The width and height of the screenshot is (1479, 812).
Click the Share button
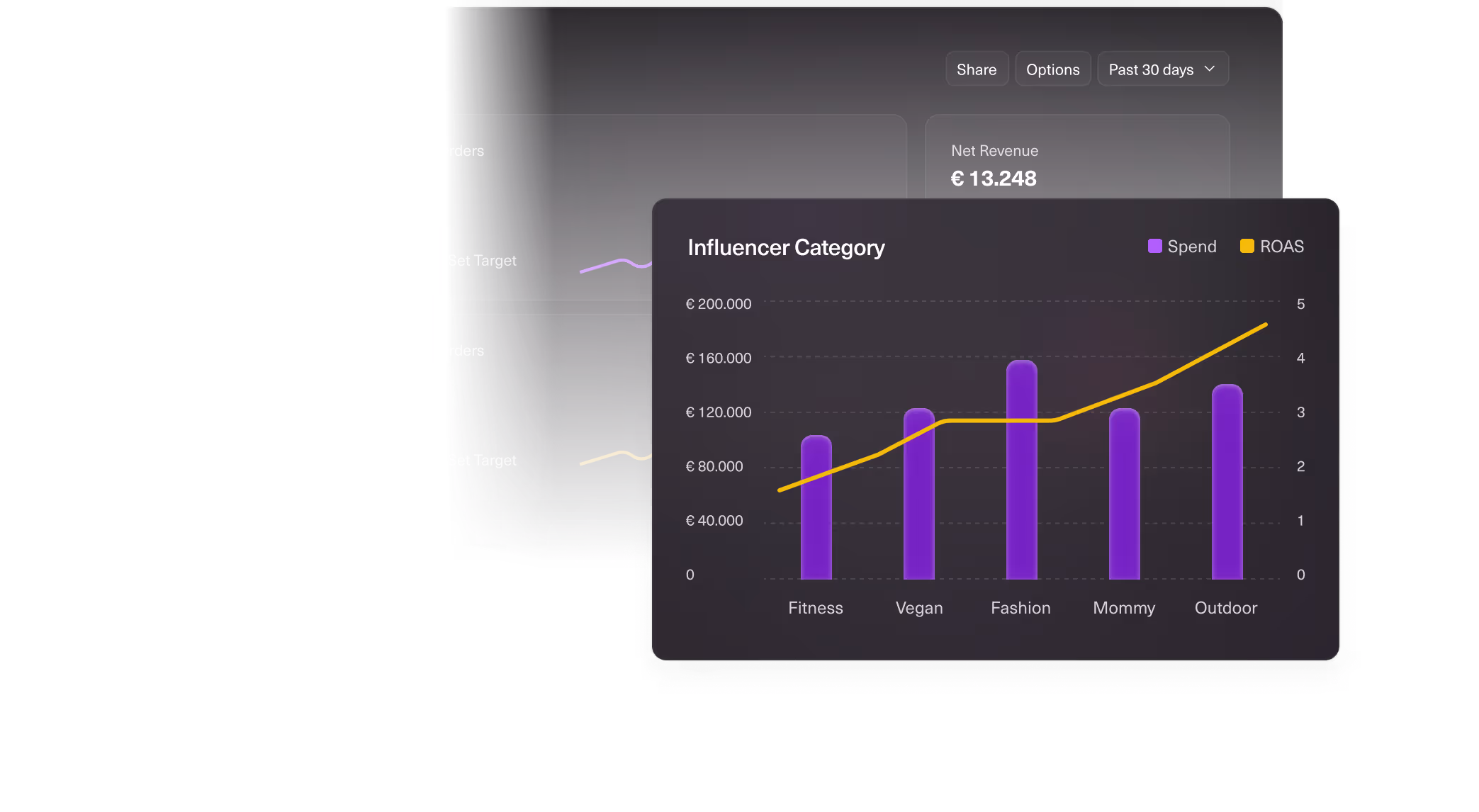(977, 69)
